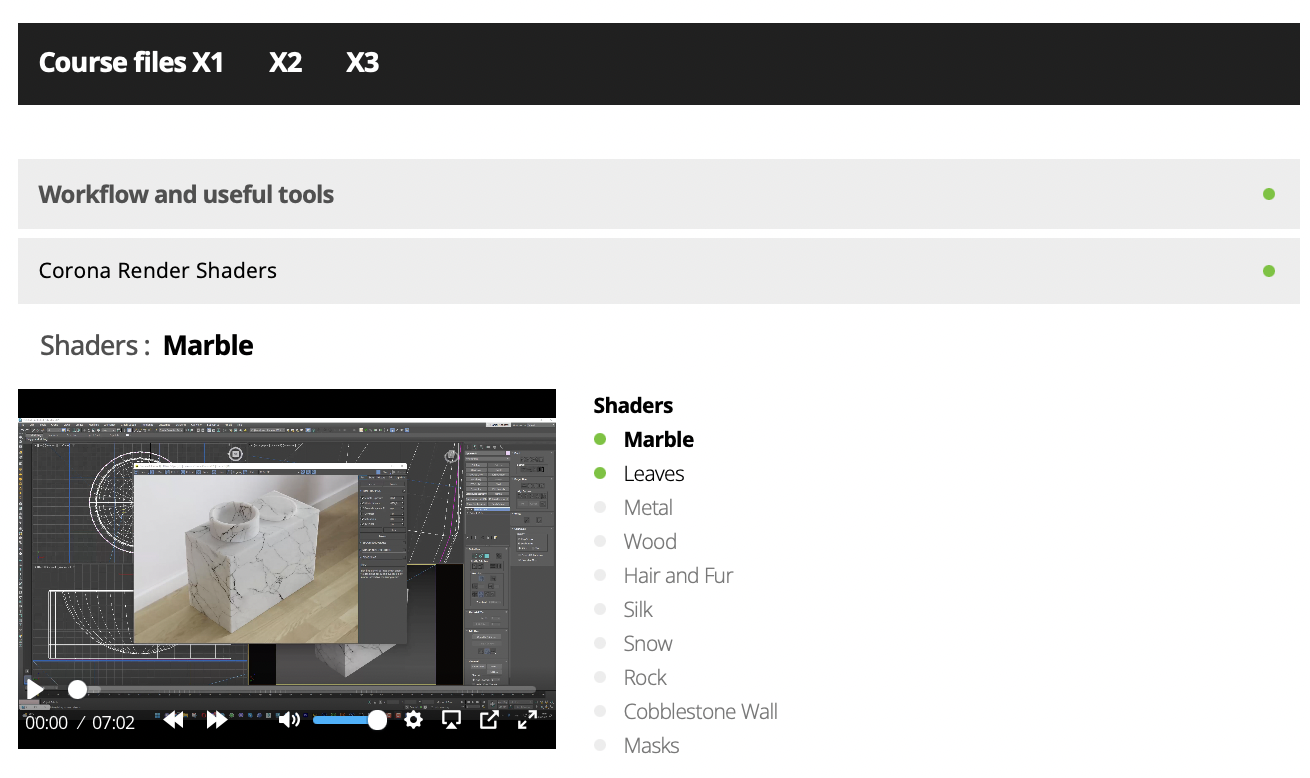The image size is (1310, 778).
Task: Toggle the green completion dot next to Marble
Action: [601, 438]
